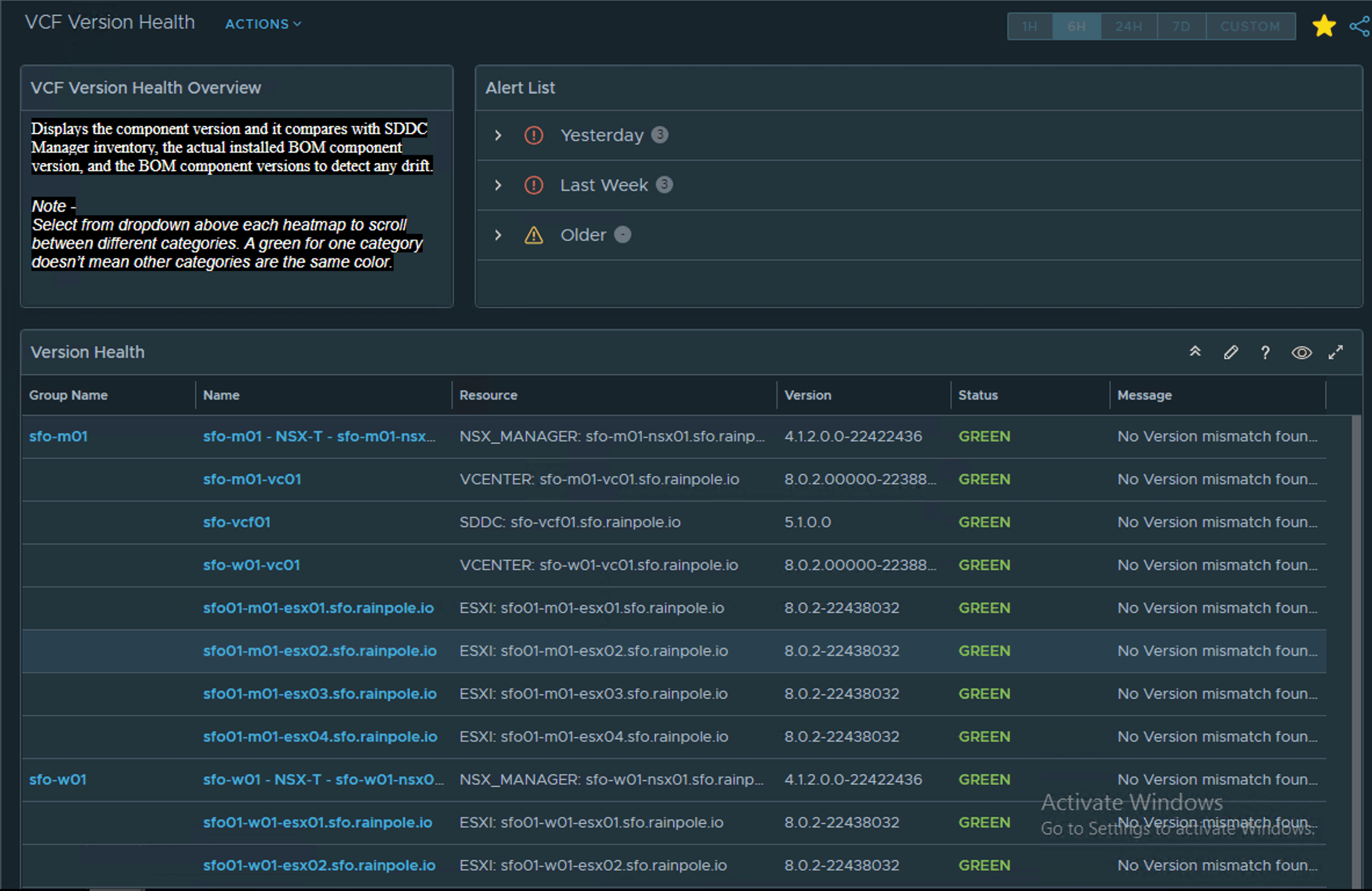Toggle the favorite star for this dashboard
Viewport: 1372px width, 891px height.
pos(1324,26)
